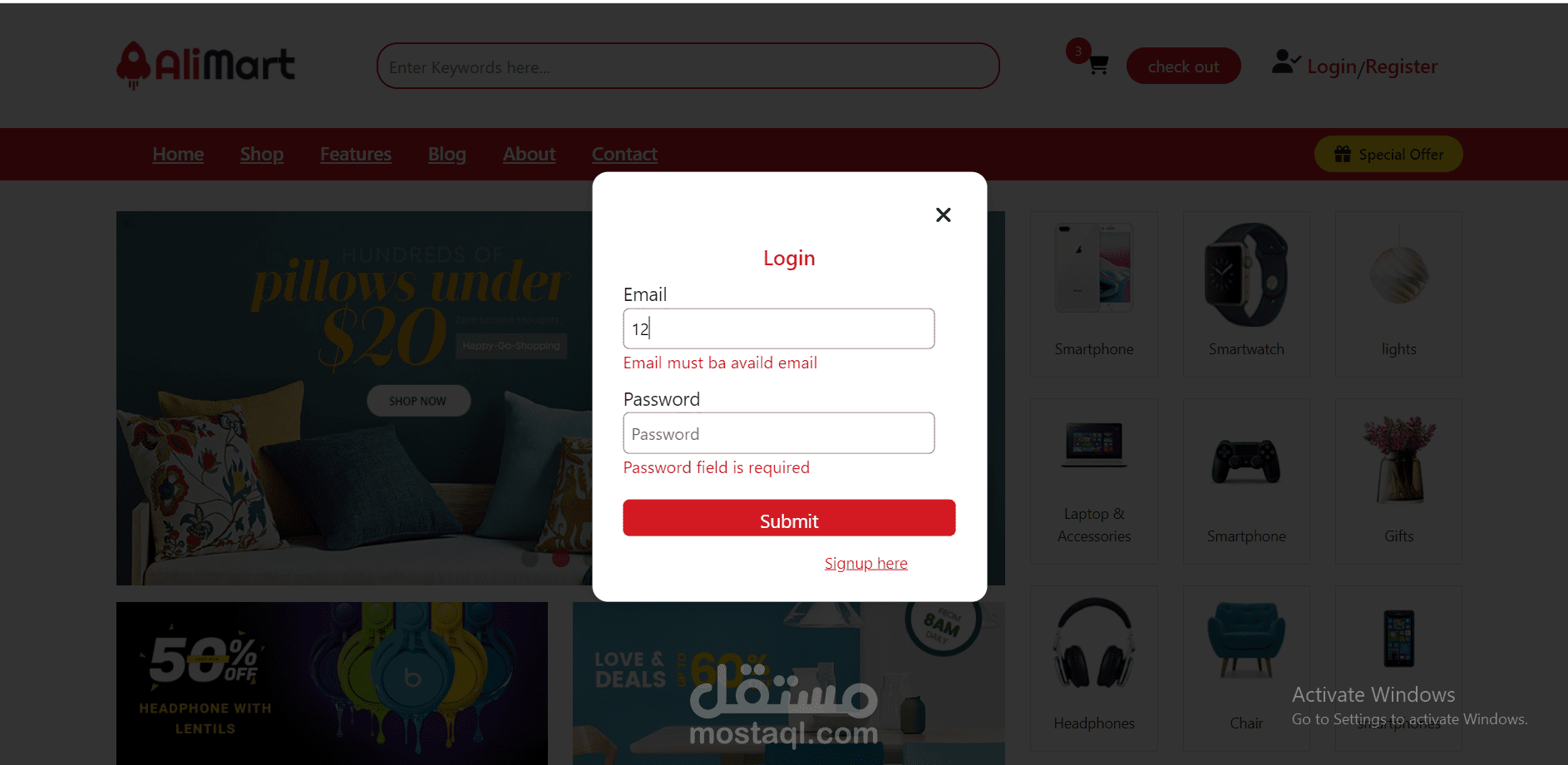Follow the Signup here link
The image size is (1568, 765).
[x=865, y=563]
